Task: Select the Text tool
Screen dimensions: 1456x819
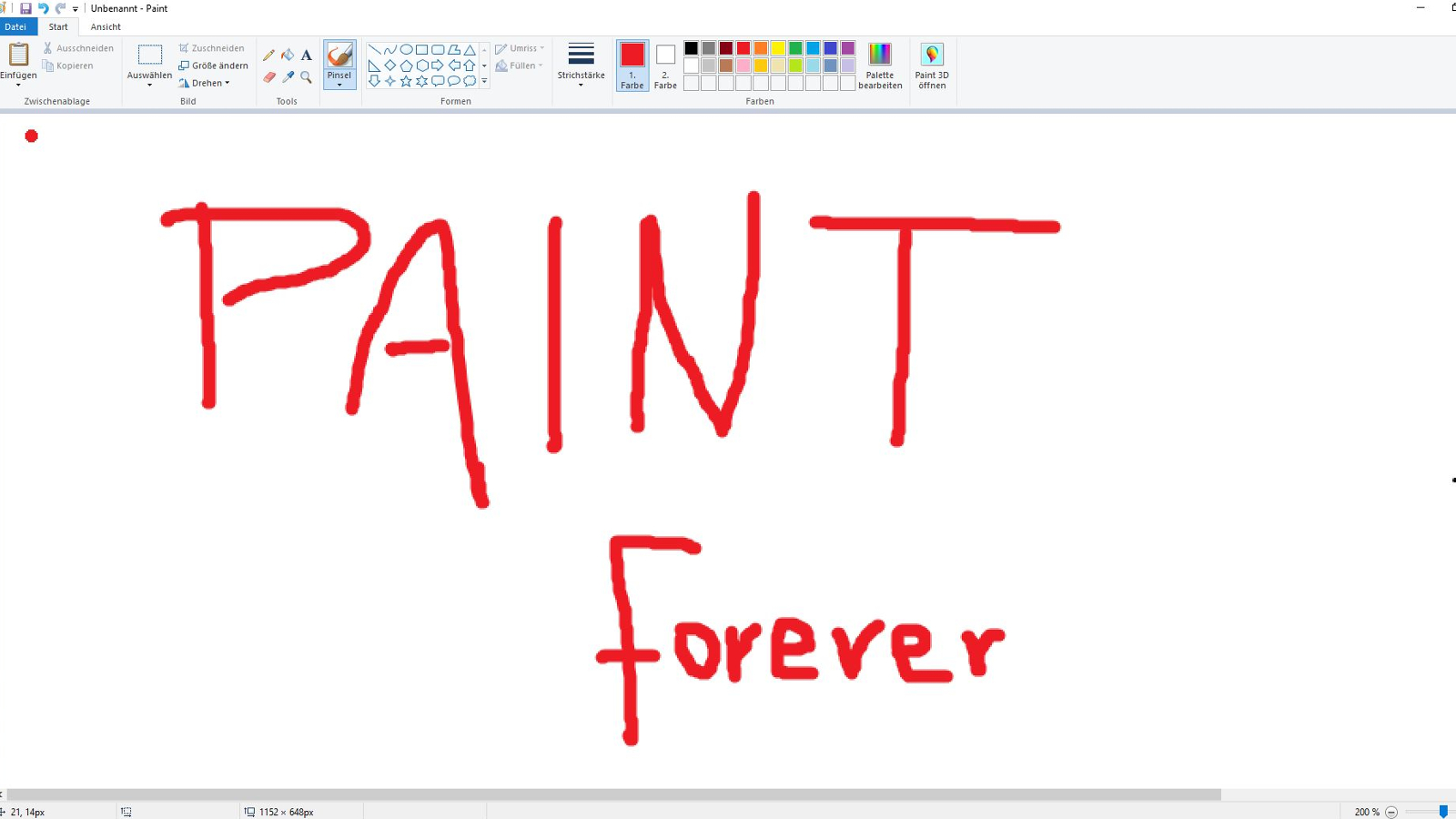Action: coord(307,56)
